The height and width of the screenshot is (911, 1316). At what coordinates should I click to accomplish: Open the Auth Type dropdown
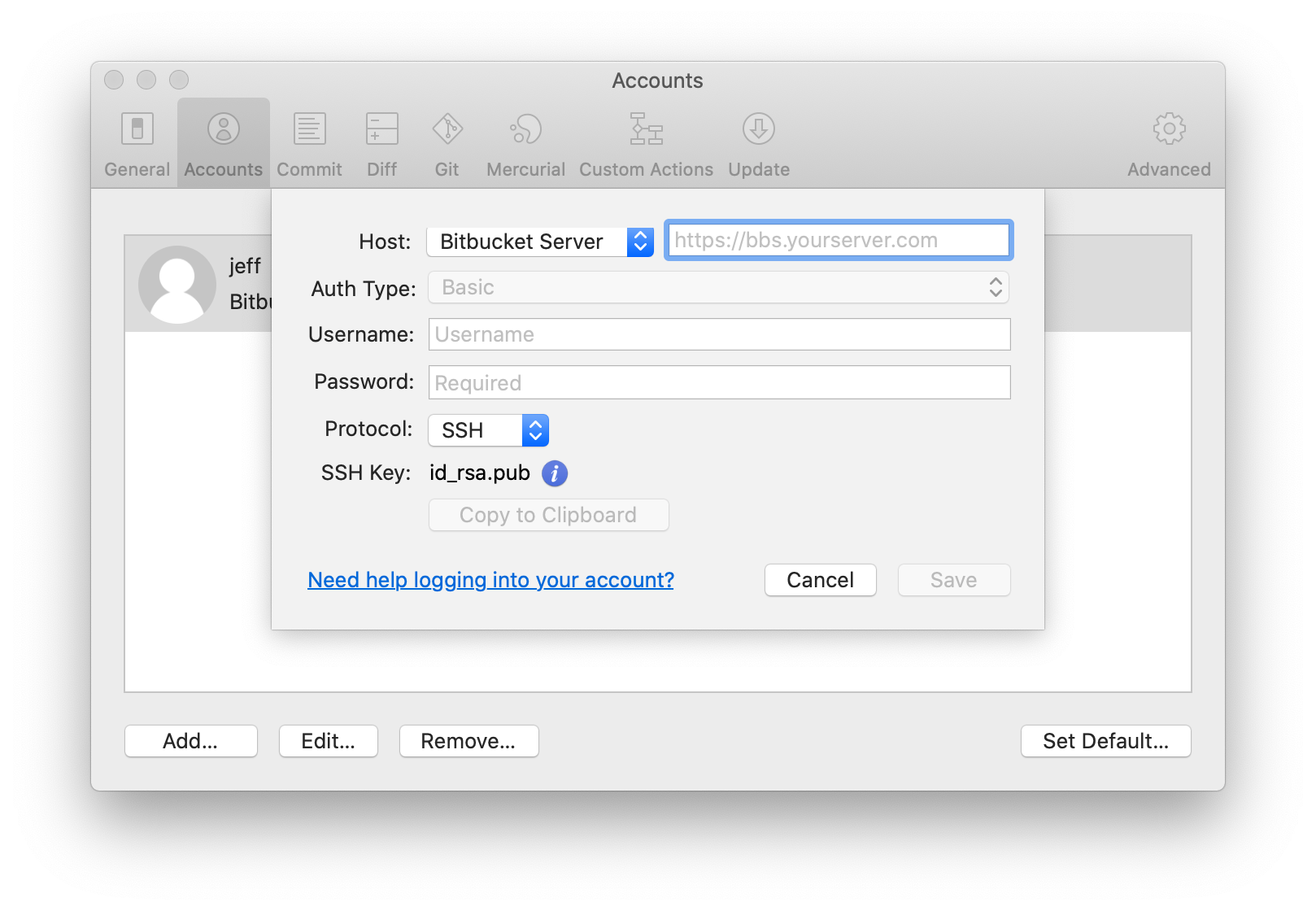(x=719, y=287)
